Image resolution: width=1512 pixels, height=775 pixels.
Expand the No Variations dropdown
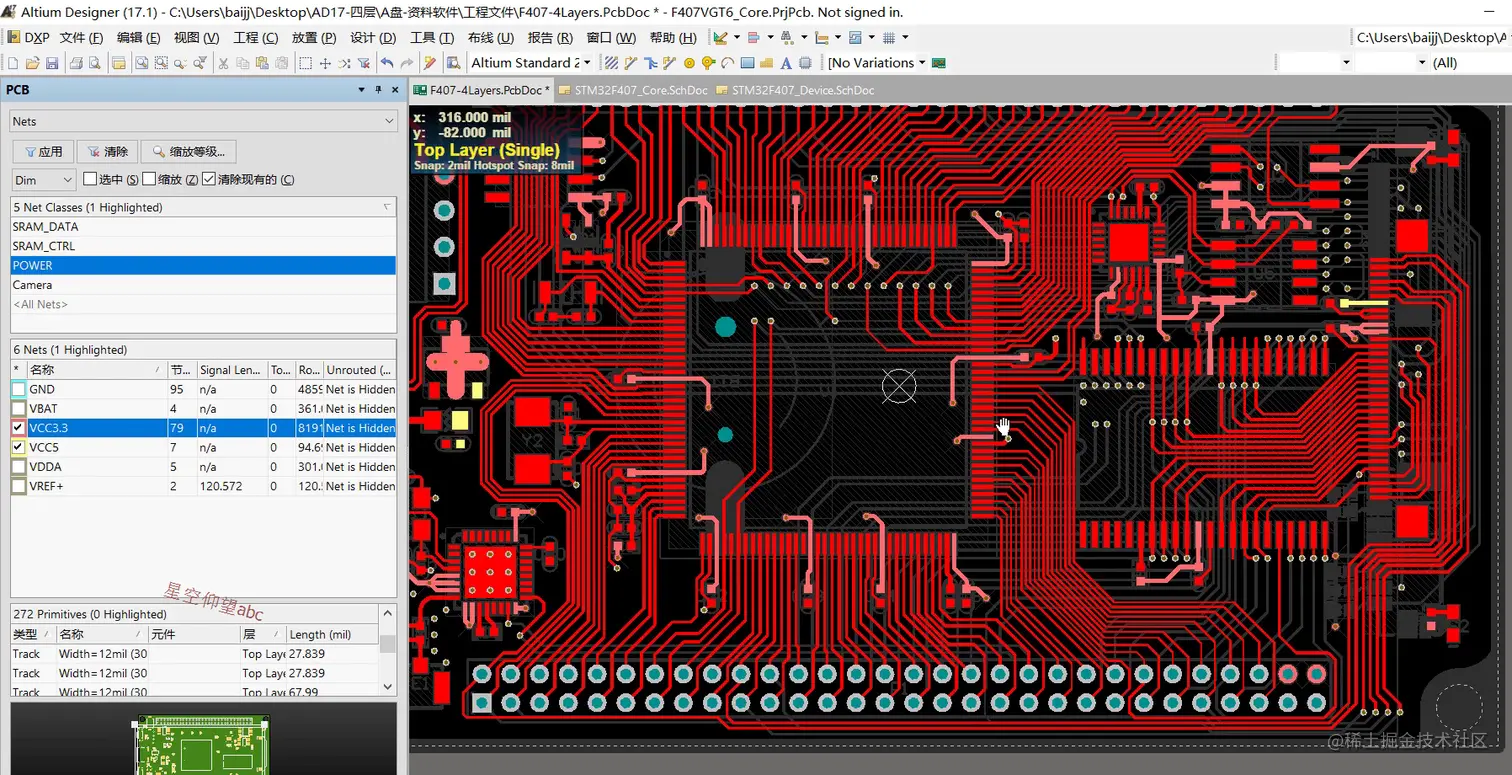pyautogui.click(x=921, y=63)
